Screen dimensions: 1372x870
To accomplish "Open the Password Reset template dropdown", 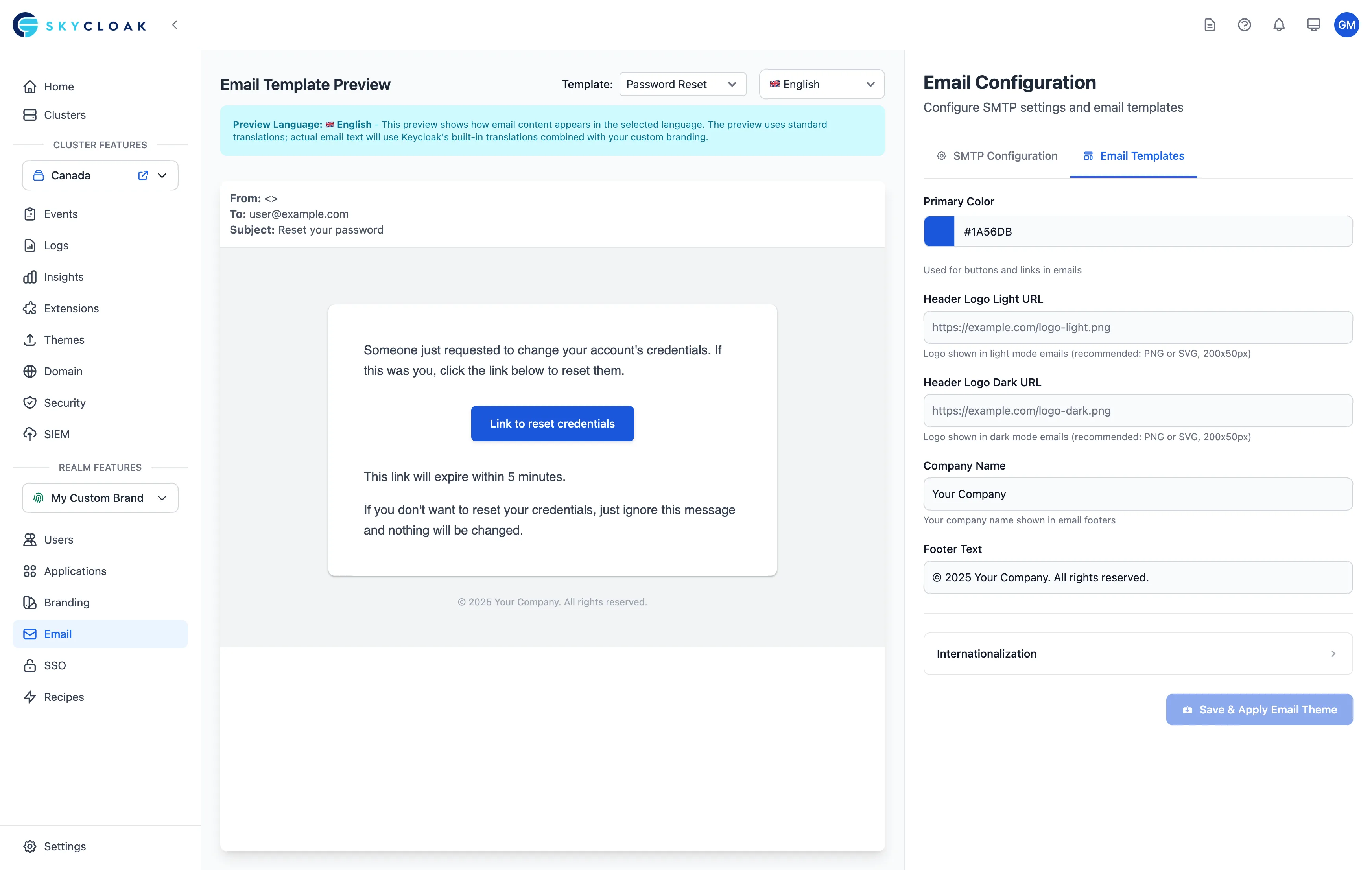I will coord(682,84).
